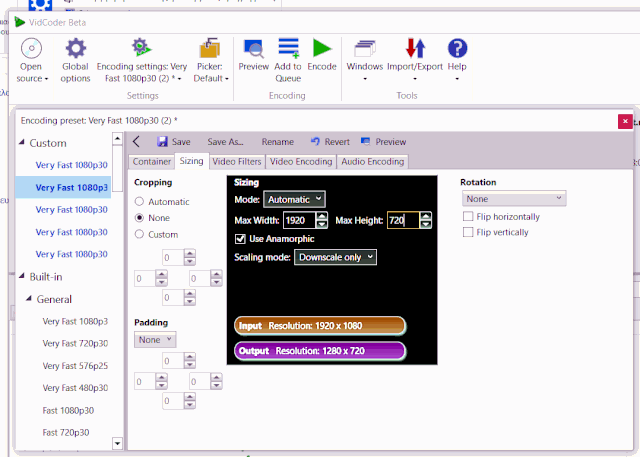Switch to the Sizing tab
The image size is (640, 457).
coord(191,161)
